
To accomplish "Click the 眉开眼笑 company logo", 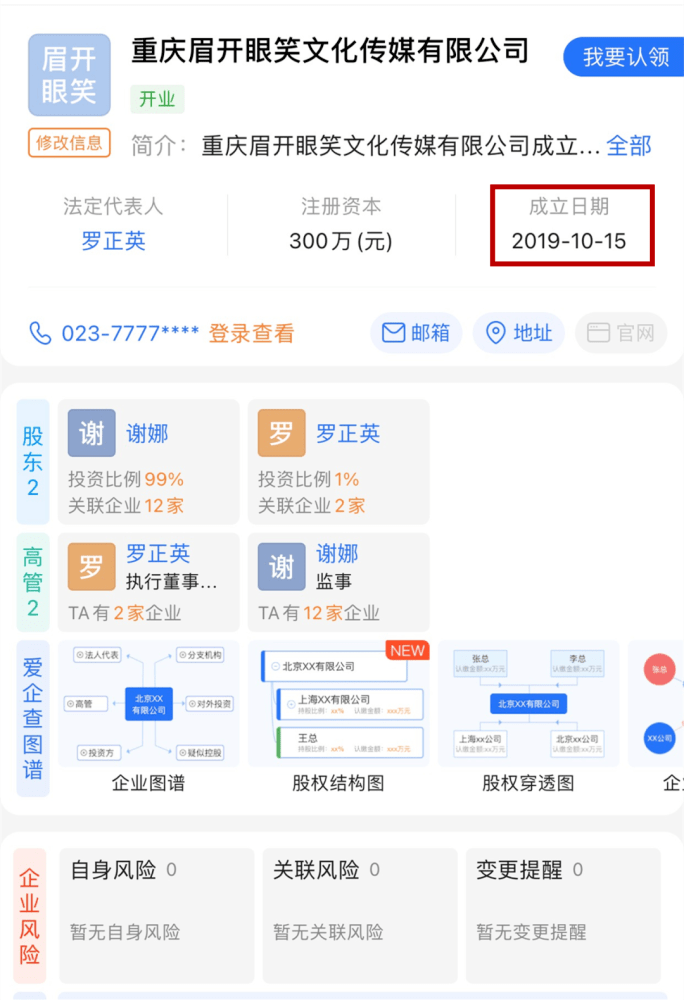I will point(69,75).
